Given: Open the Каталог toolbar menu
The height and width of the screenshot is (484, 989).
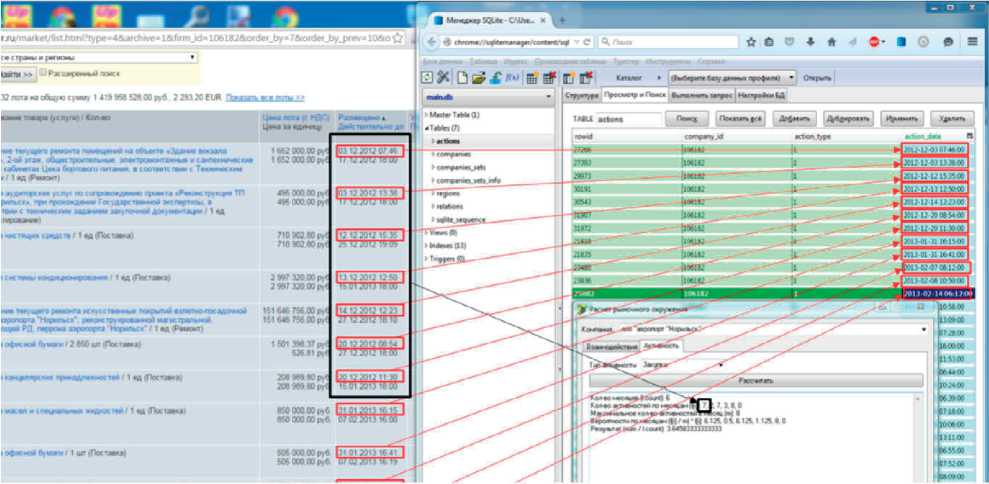Looking at the screenshot, I should [x=637, y=78].
